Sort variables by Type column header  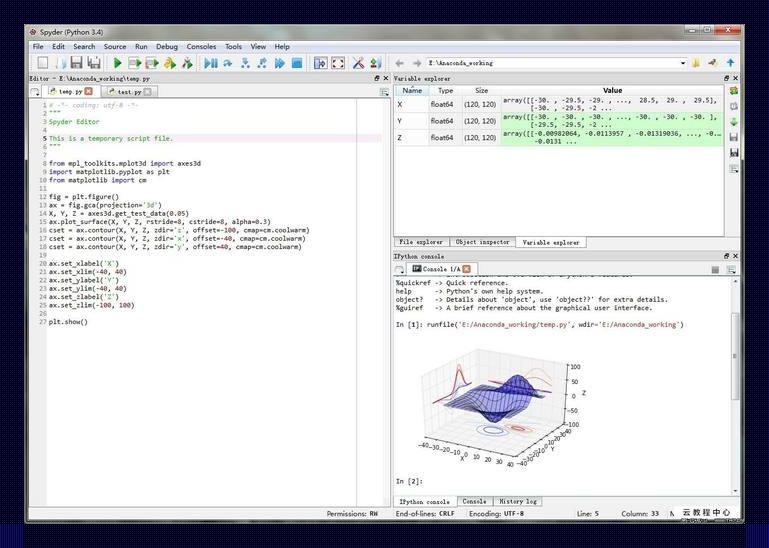click(x=445, y=90)
